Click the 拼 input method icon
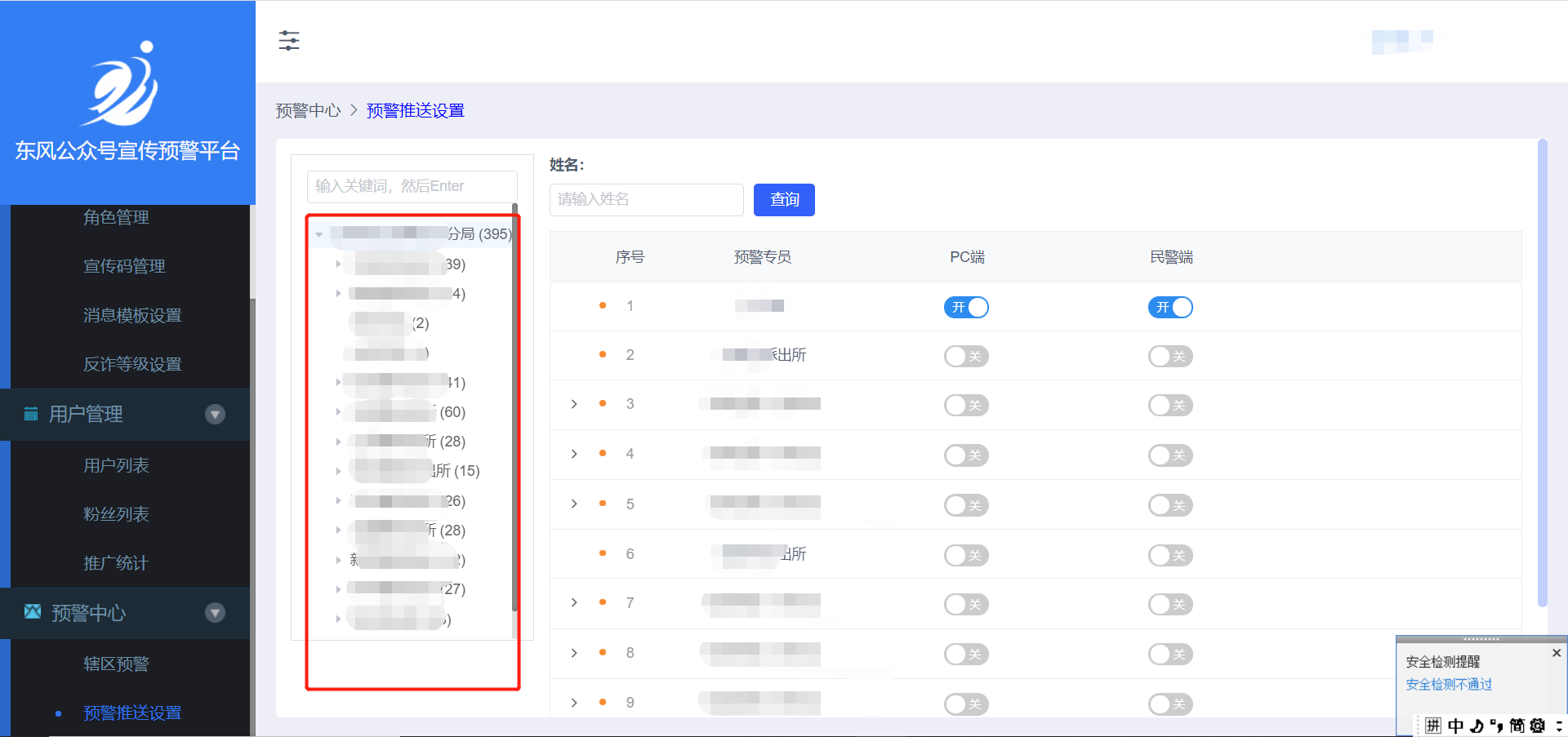The height and width of the screenshot is (737, 1568). [1433, 726]
